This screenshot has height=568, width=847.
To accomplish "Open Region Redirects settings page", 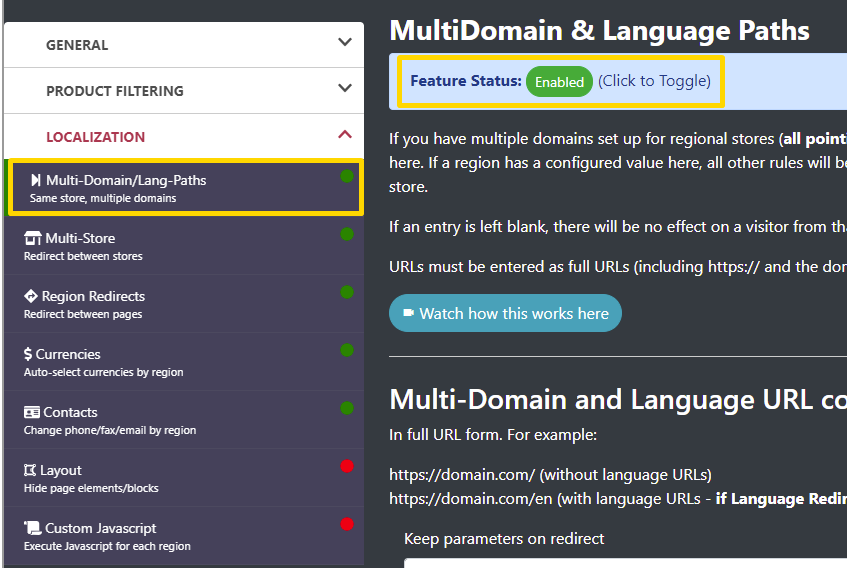I will coord(184,303).
